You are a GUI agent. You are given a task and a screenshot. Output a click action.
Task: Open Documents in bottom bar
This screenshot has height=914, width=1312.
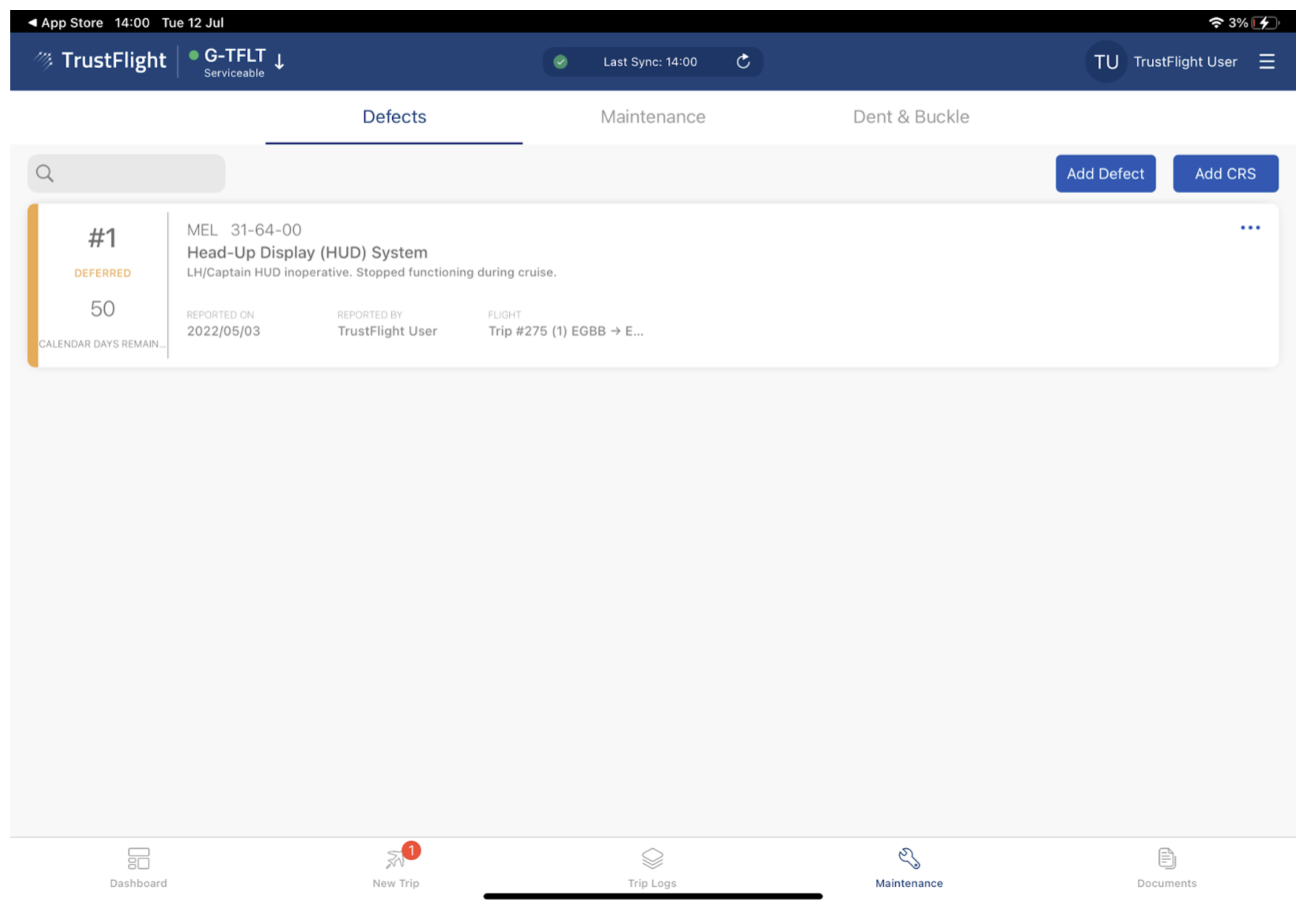coord(1167,868)
